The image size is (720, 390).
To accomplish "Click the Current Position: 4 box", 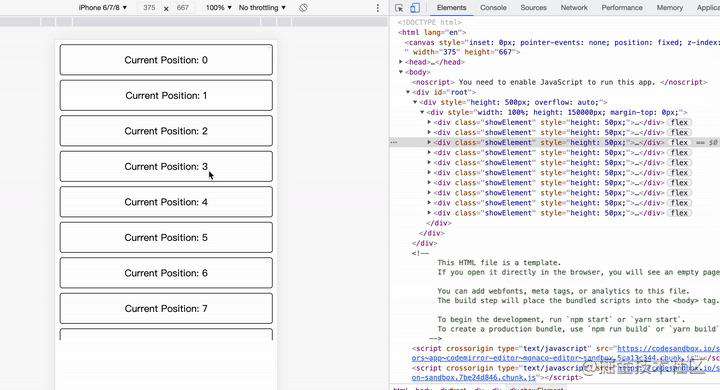I will coord(166,202).
